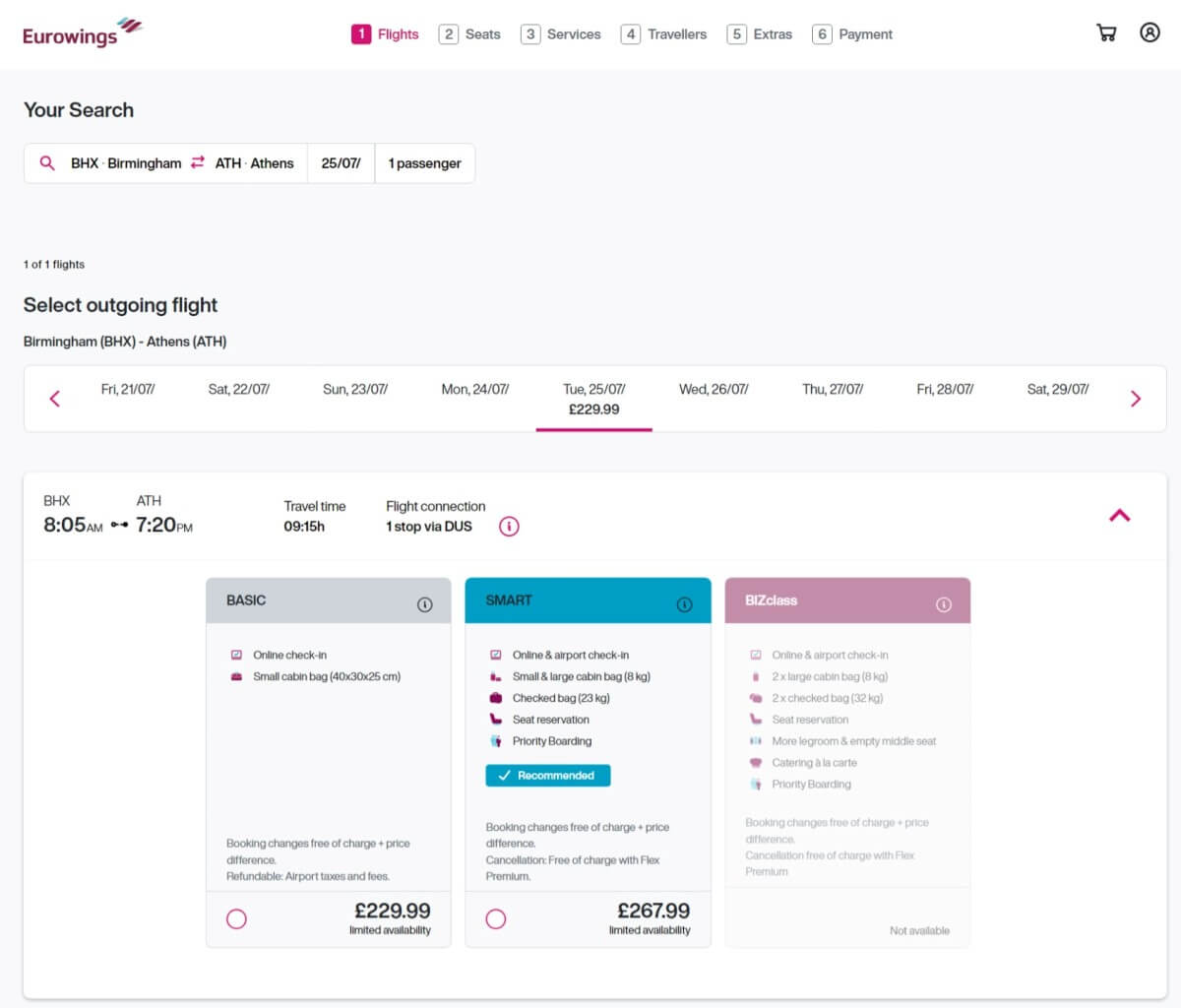The image size is (1181, 1008).
Task: Change the 25/07/ travel date field
Action: pos(341,163)
